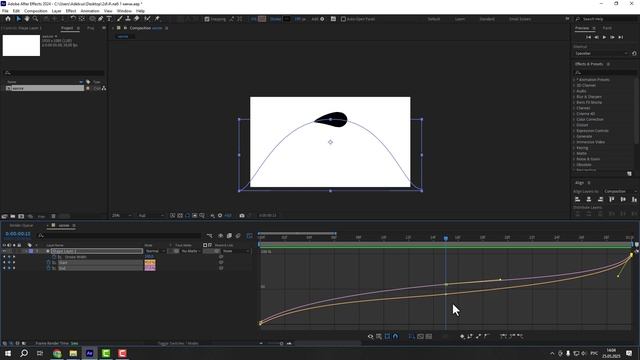Toggle Shape Layer 1 visibility eye
The height and width of the screenshot is (360, 640).
(x=4, y=251)
